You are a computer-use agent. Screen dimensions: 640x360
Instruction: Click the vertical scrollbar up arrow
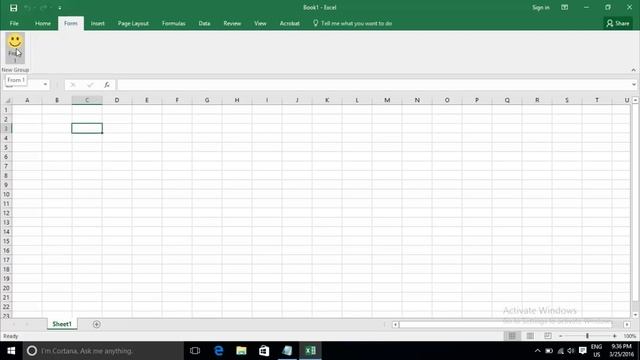pos(635,100)
